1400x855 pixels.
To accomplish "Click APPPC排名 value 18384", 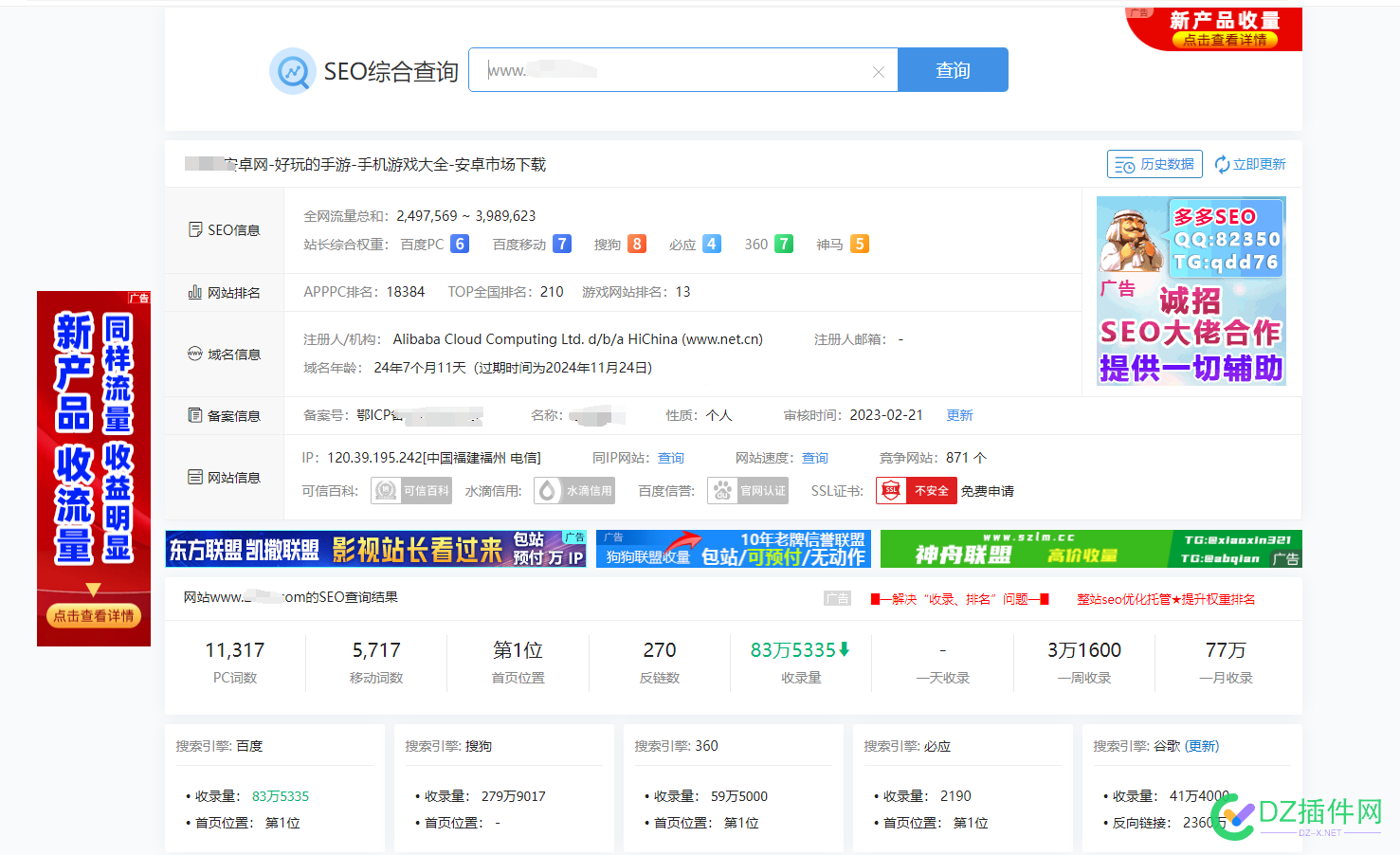I will click(x=406, y=292).
